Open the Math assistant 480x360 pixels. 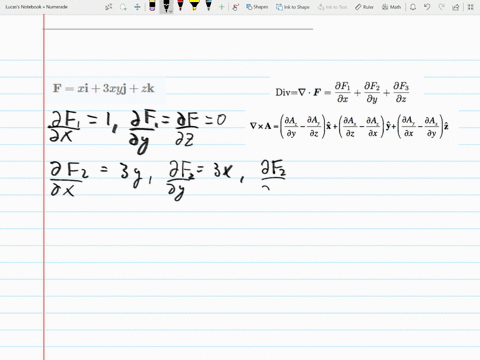pyautogui.click(x=391, y=7)
